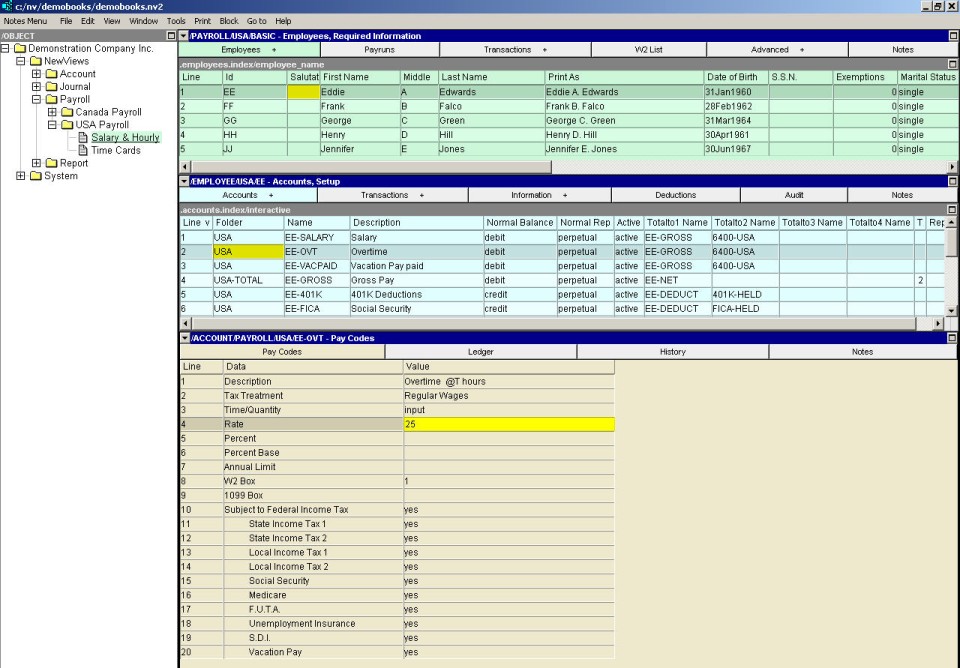The height and width of the screenshot is (668, 960).
Task: Click the Salary & Hourly document icon
Action: click(x=83, y=138)
